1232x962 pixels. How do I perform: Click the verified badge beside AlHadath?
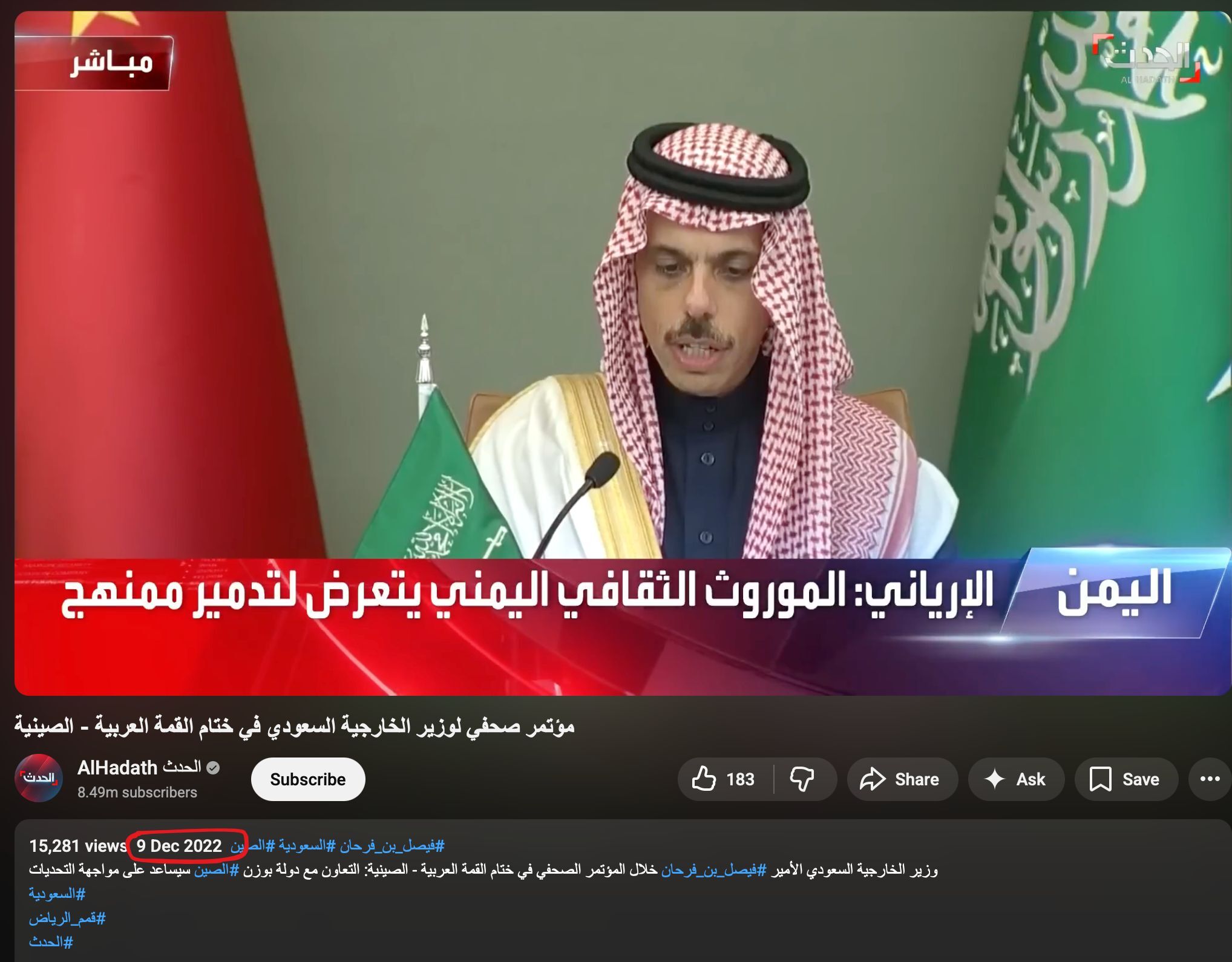coord(213,768)
